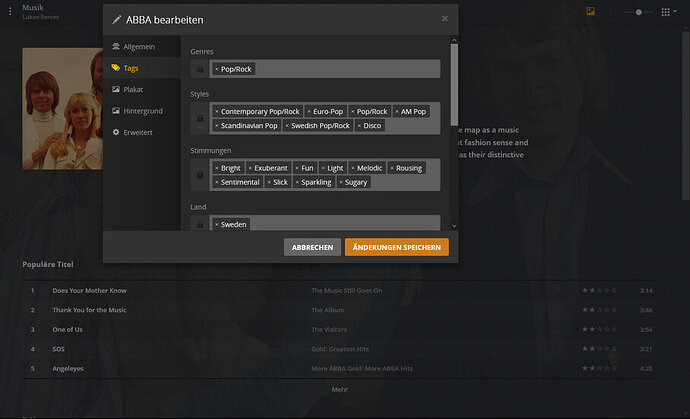The height and width of the screenshot is (419, 690).
Task: Remove the Disco style tag
Action: coord(359,126)
